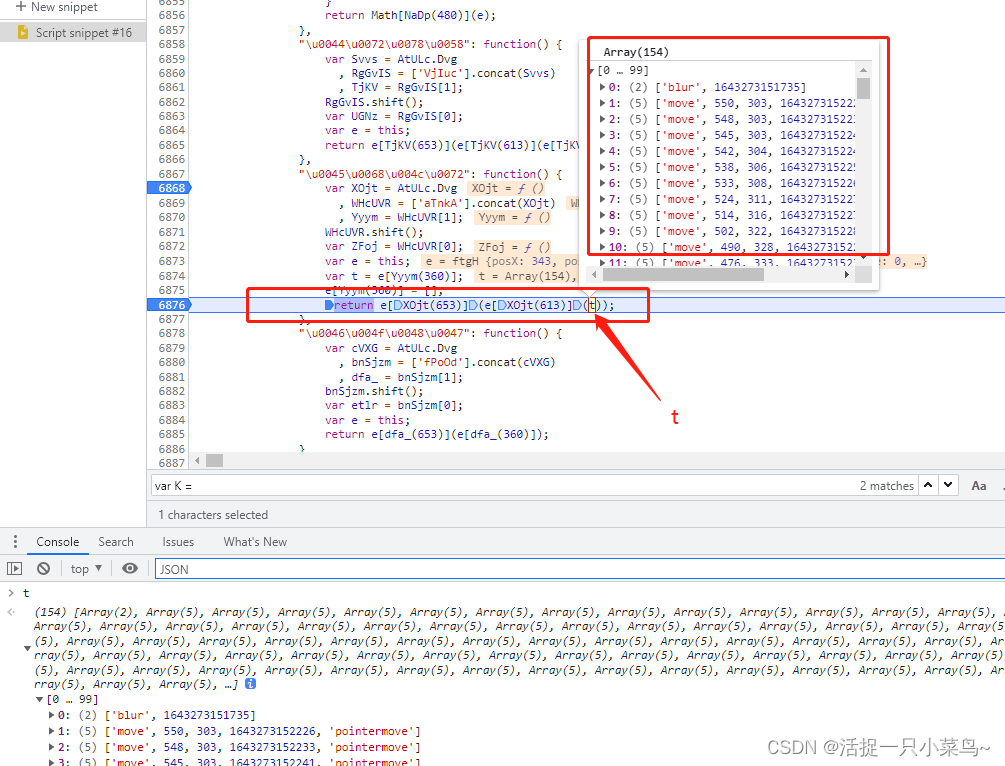Click the eye icon for live expression

click(x=130, y=568)
